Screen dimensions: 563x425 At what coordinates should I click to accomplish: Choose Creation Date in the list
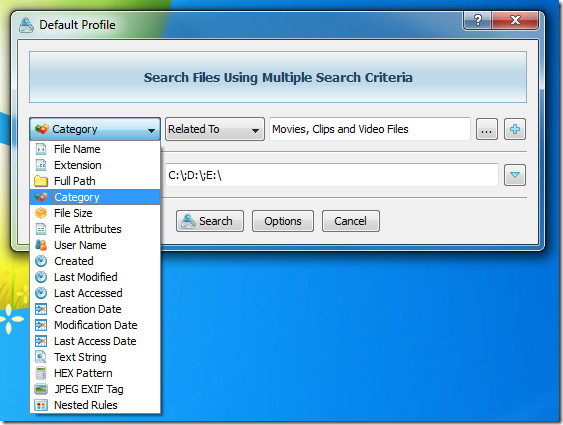point(95,309)
